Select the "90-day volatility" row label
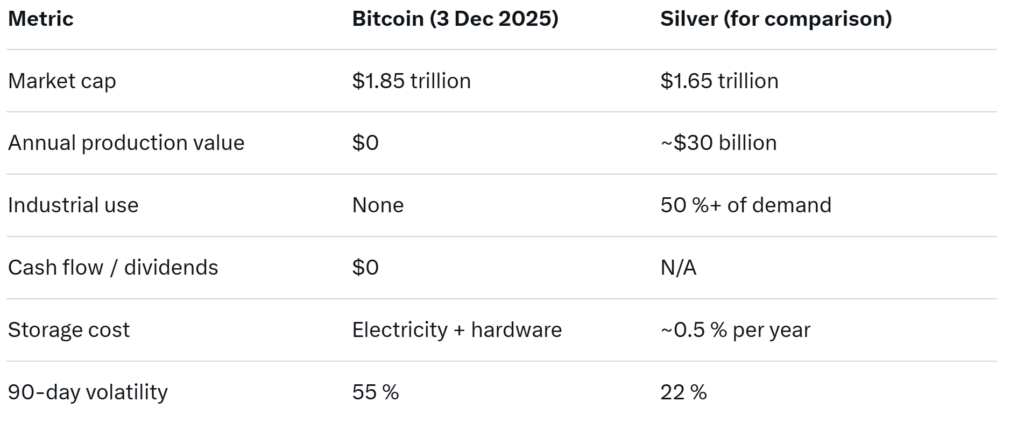 click(88, 392)
